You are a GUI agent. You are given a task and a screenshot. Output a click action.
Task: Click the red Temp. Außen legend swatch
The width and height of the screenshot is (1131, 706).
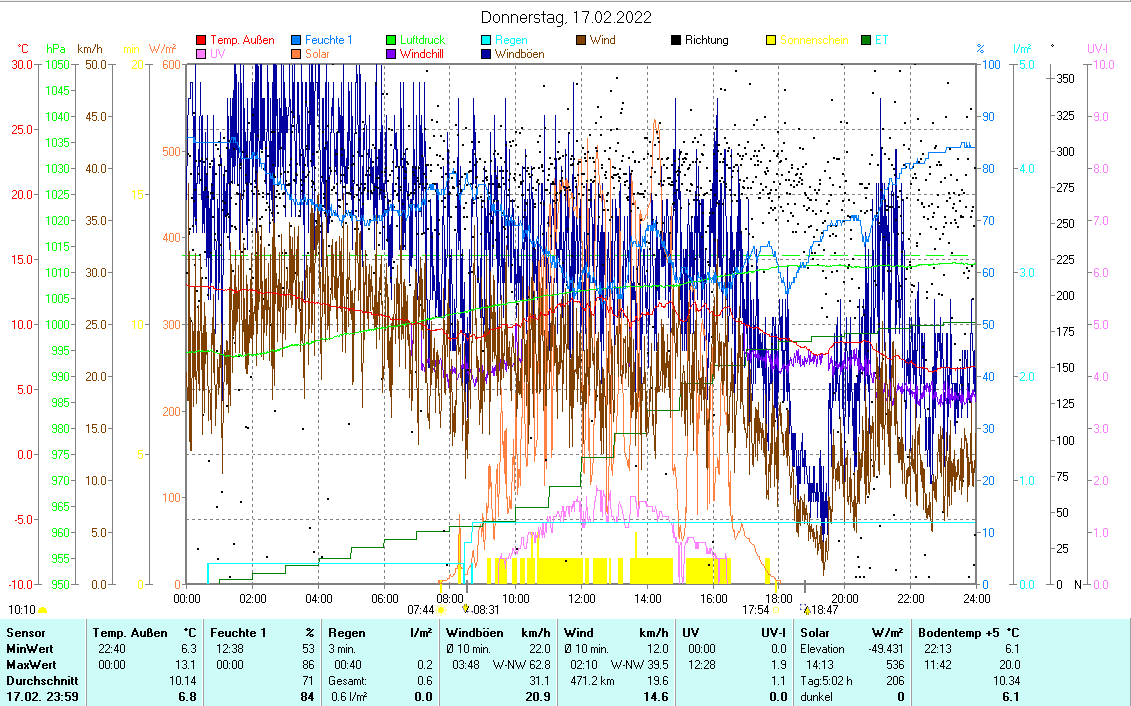pyautogui.click(x=201, y=41)
